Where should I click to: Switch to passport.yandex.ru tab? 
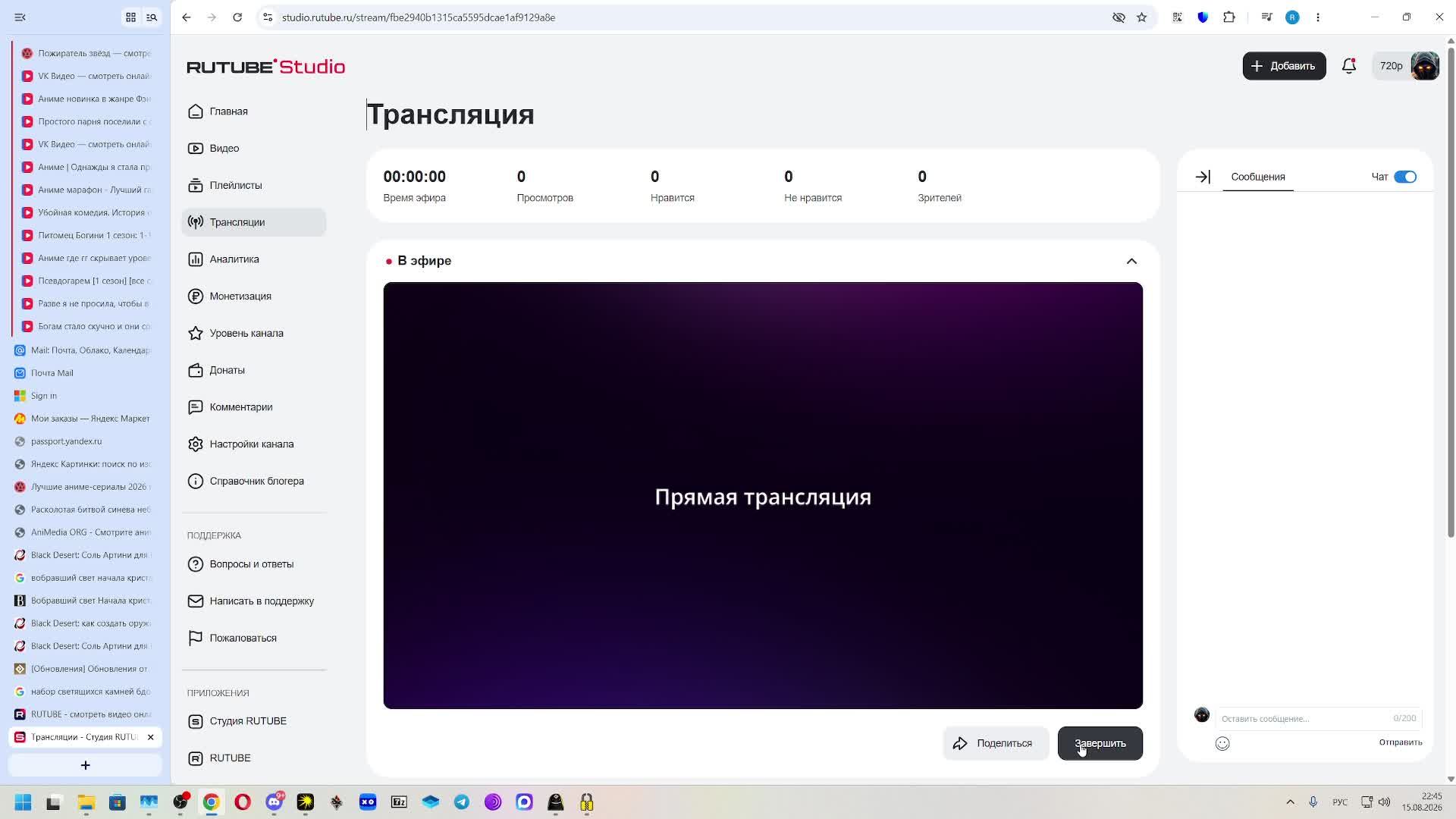85,441
